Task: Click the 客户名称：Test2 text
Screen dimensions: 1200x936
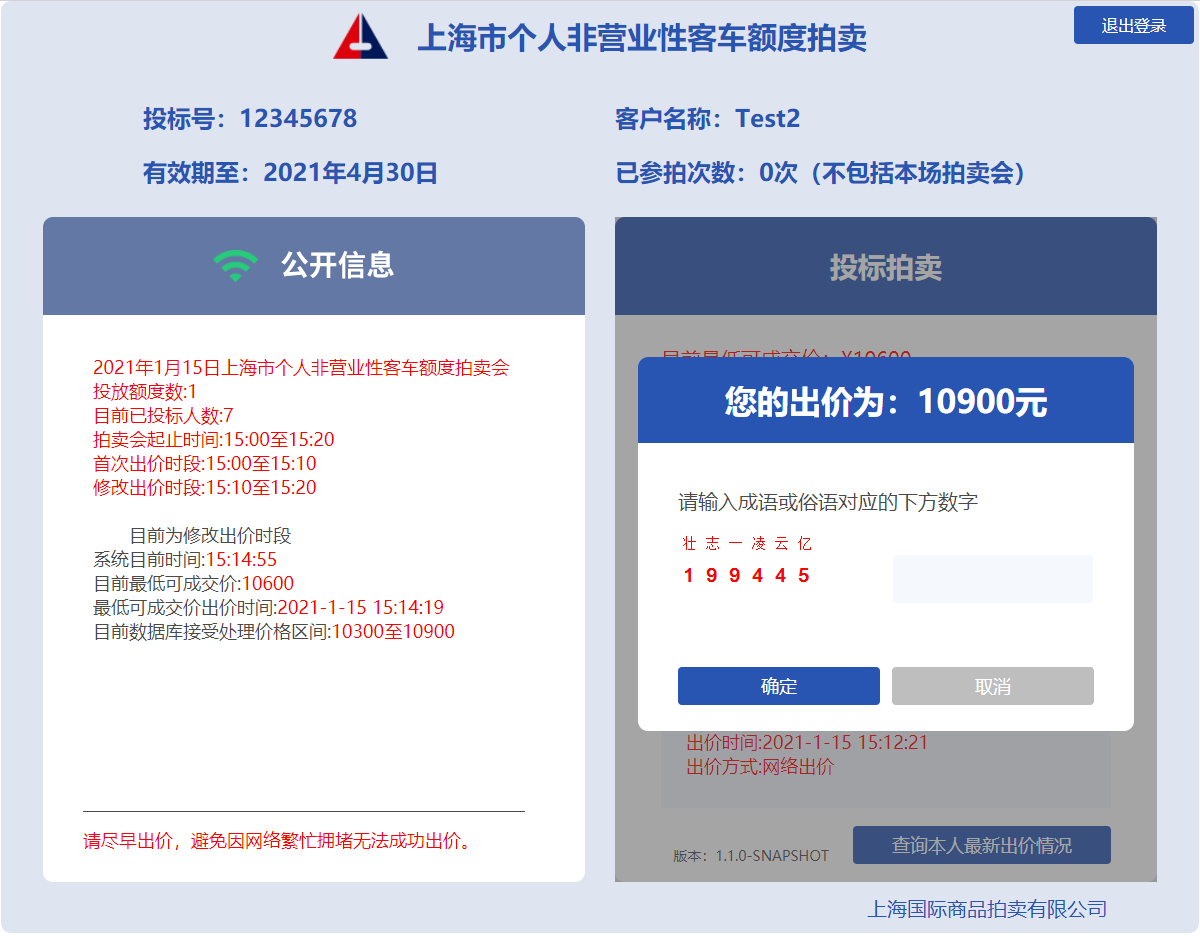Action: tap(708, 119)
